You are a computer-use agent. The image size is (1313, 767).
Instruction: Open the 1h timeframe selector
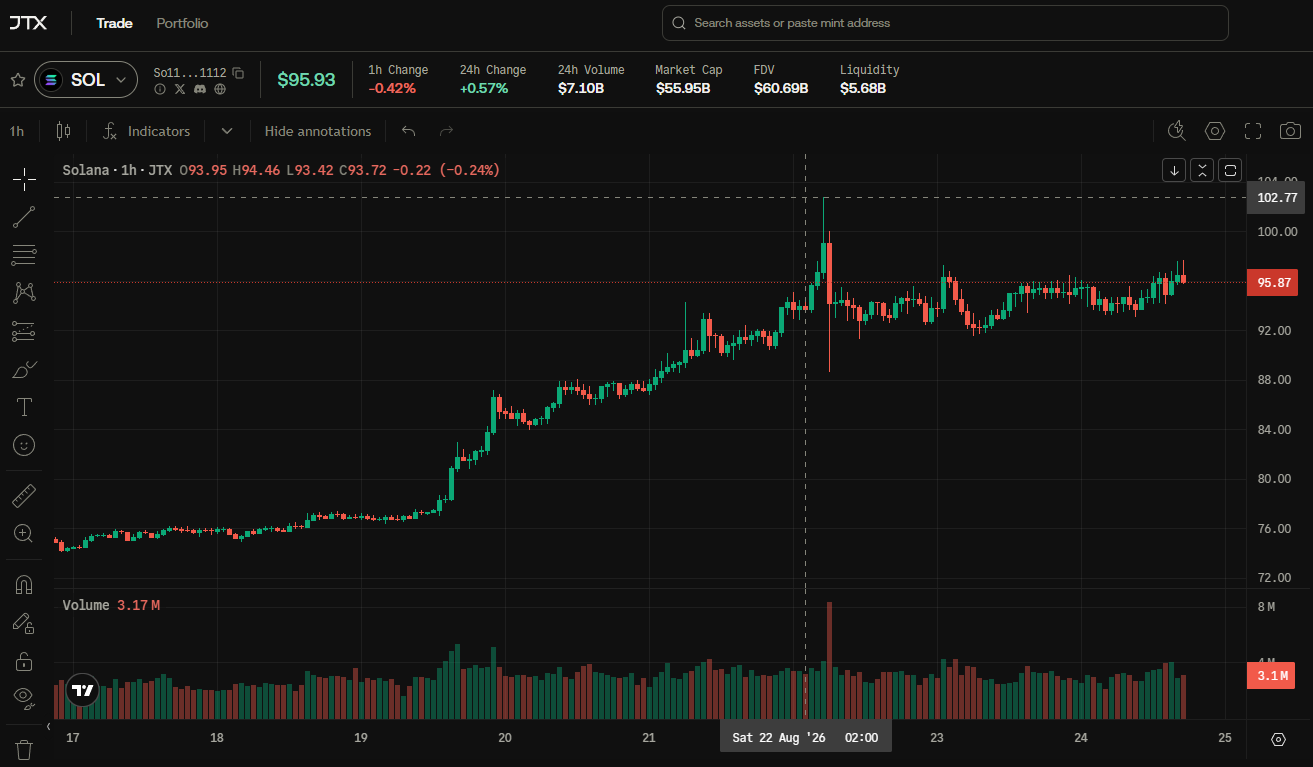click(x=18, y=131)
